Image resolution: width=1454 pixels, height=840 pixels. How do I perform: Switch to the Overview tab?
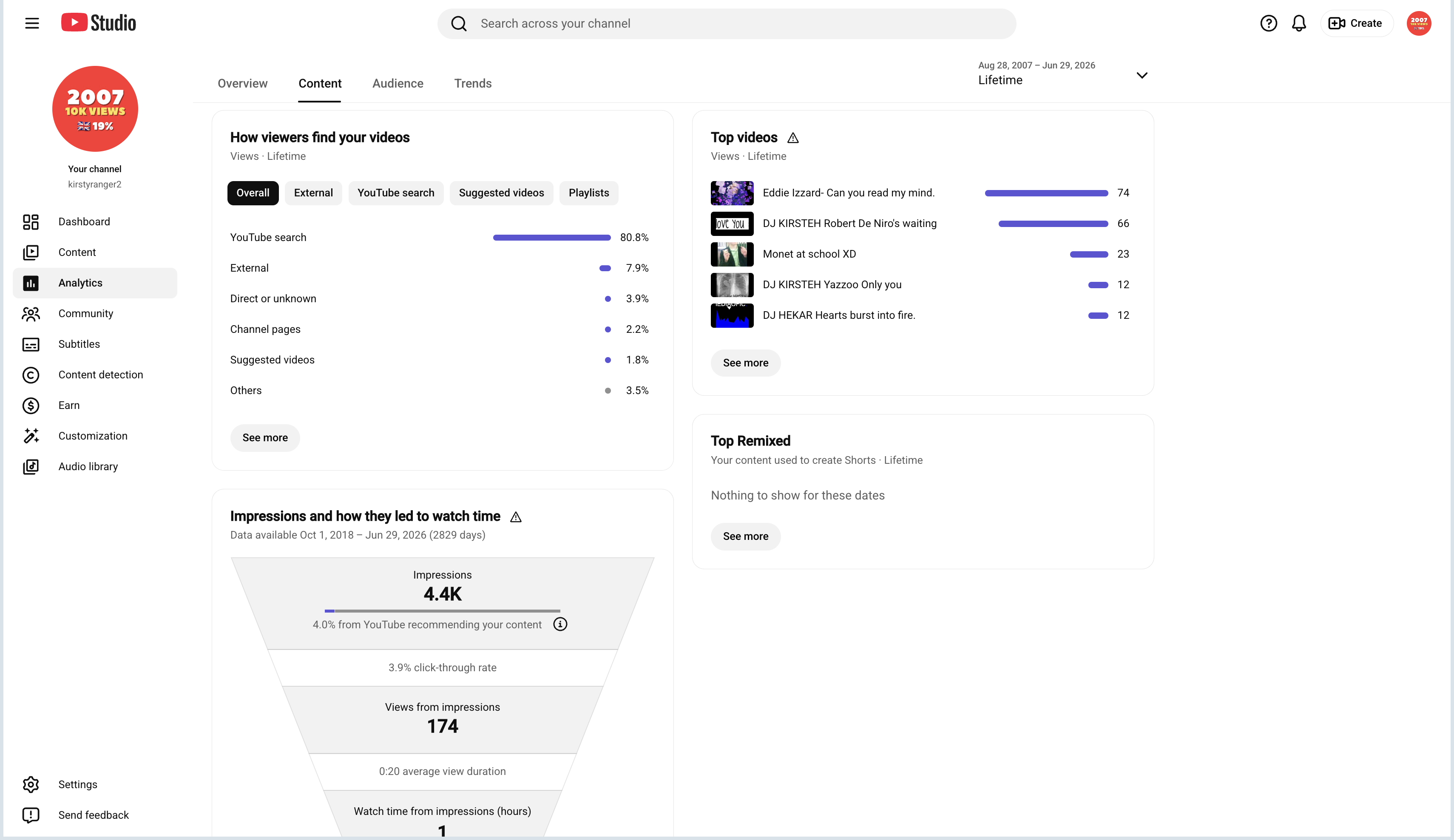click(242, 83)
